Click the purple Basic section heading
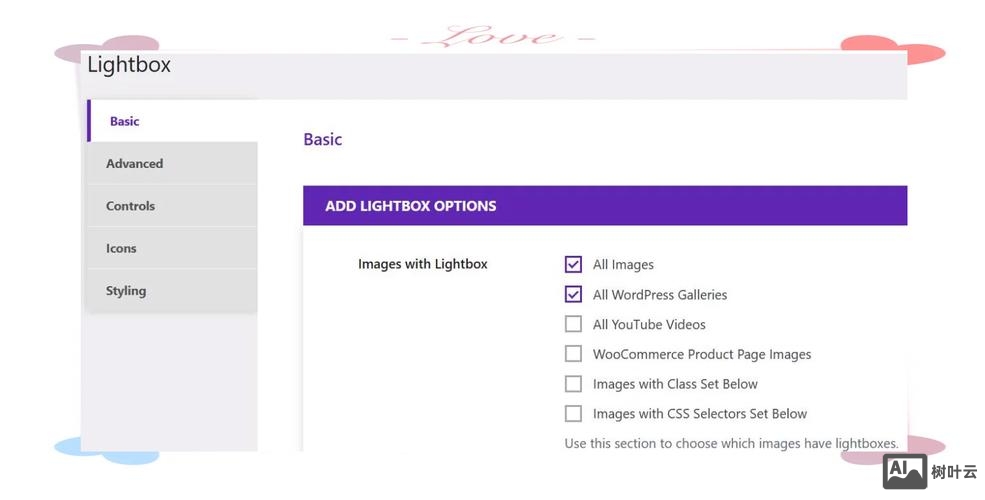 (322, 140)
